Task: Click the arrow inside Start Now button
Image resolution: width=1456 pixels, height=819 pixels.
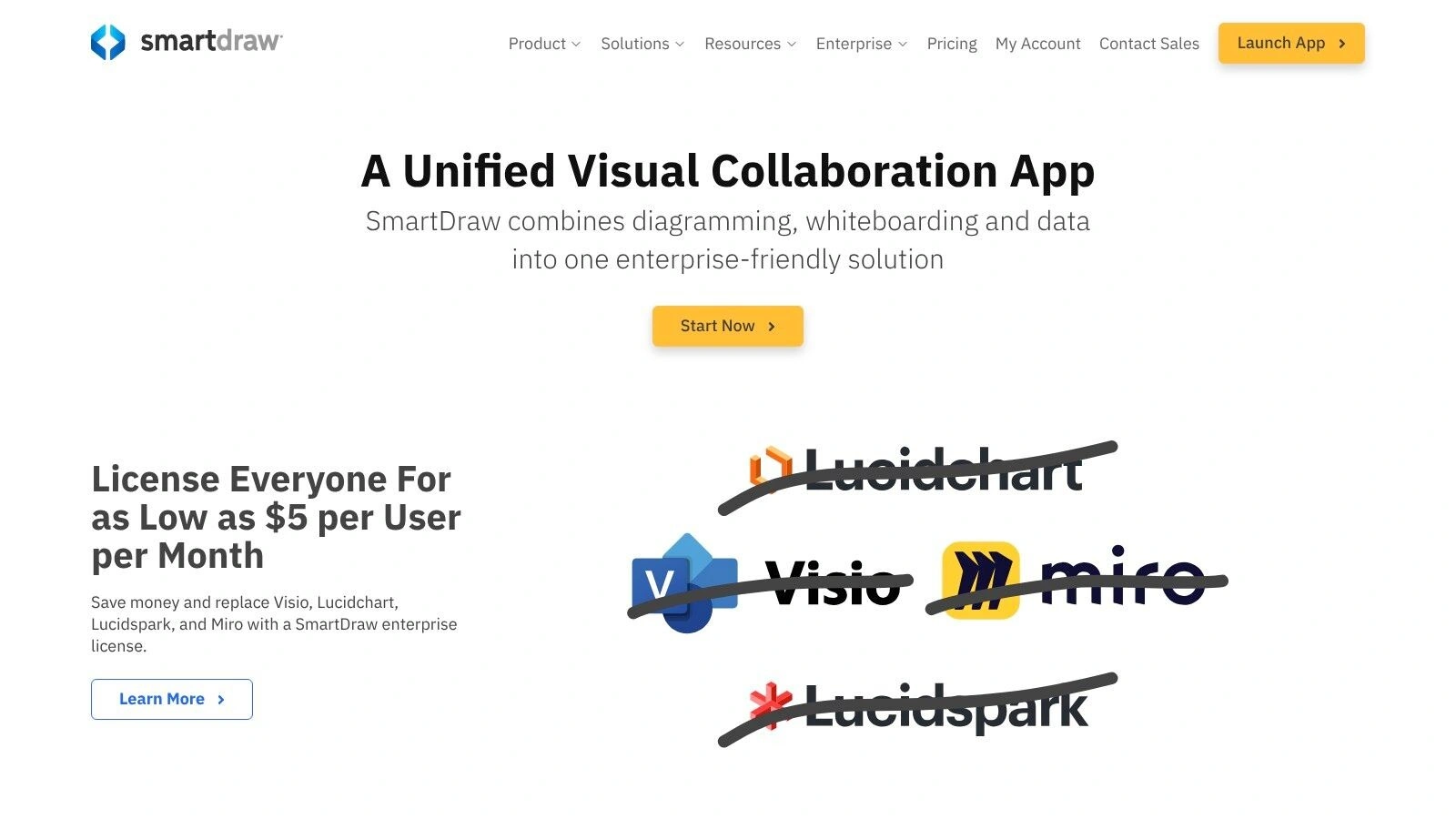Action: click(772, 327)
